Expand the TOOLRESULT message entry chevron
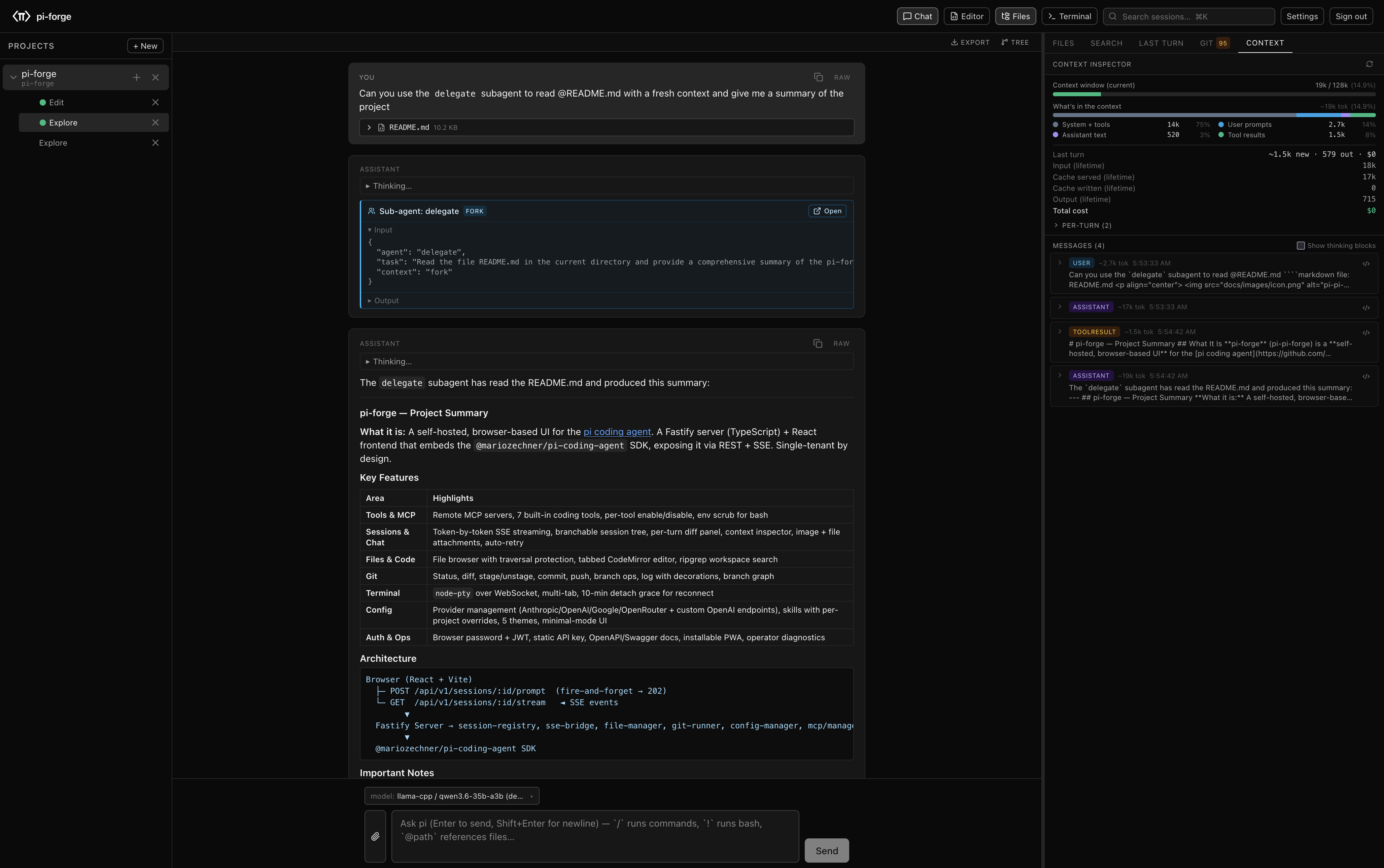The image size is (1384, 868). pyautogui.click(x=1060, y=332)
